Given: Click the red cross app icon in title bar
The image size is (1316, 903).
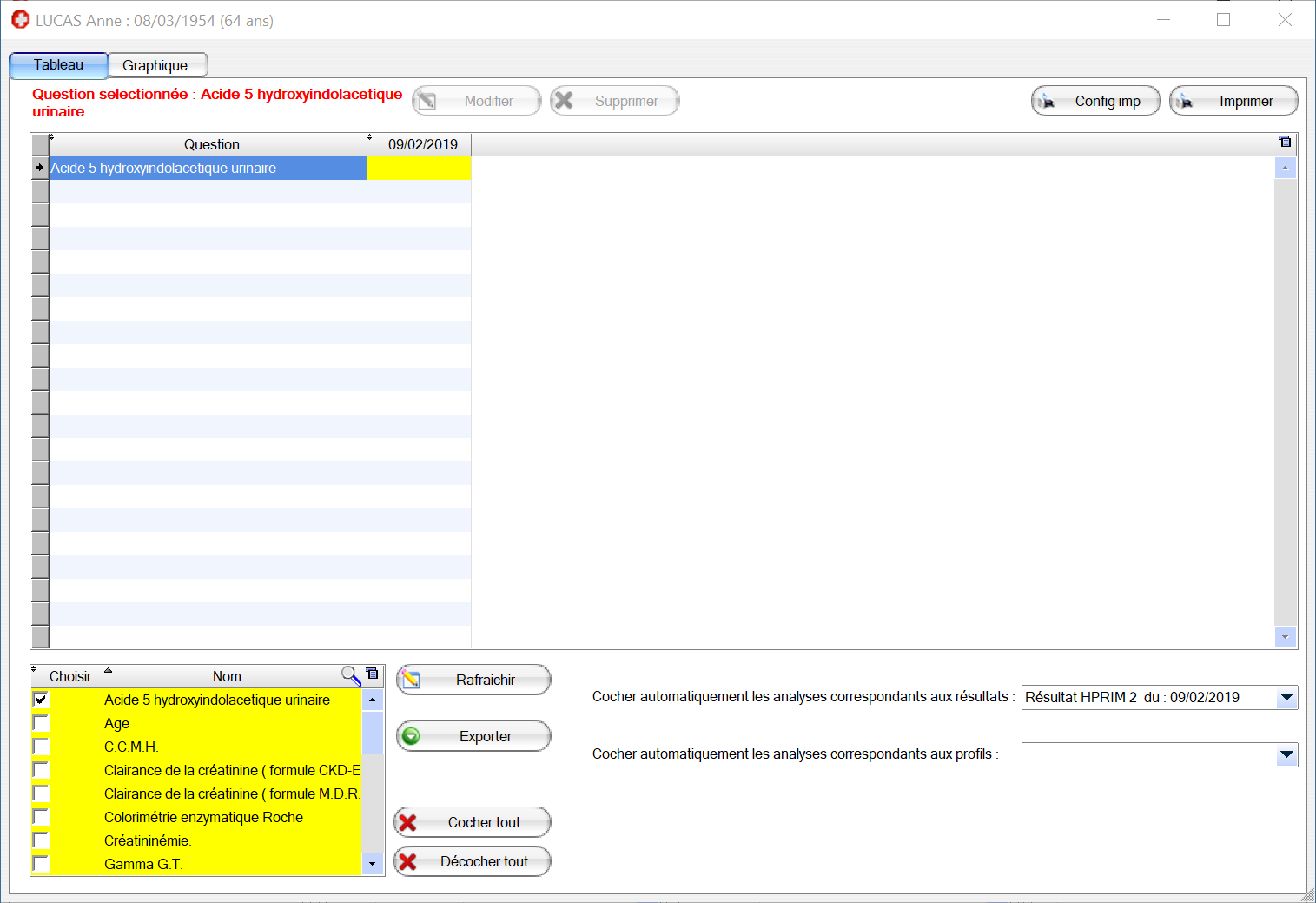Looking at the screenshot, I should pyautogui.click(x=20, y=20).
